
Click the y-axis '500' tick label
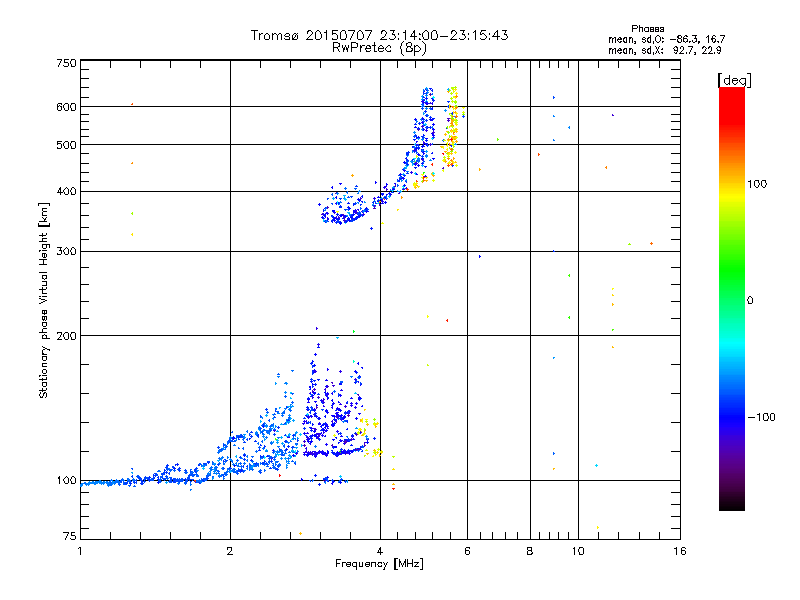(x=66, y=145)
